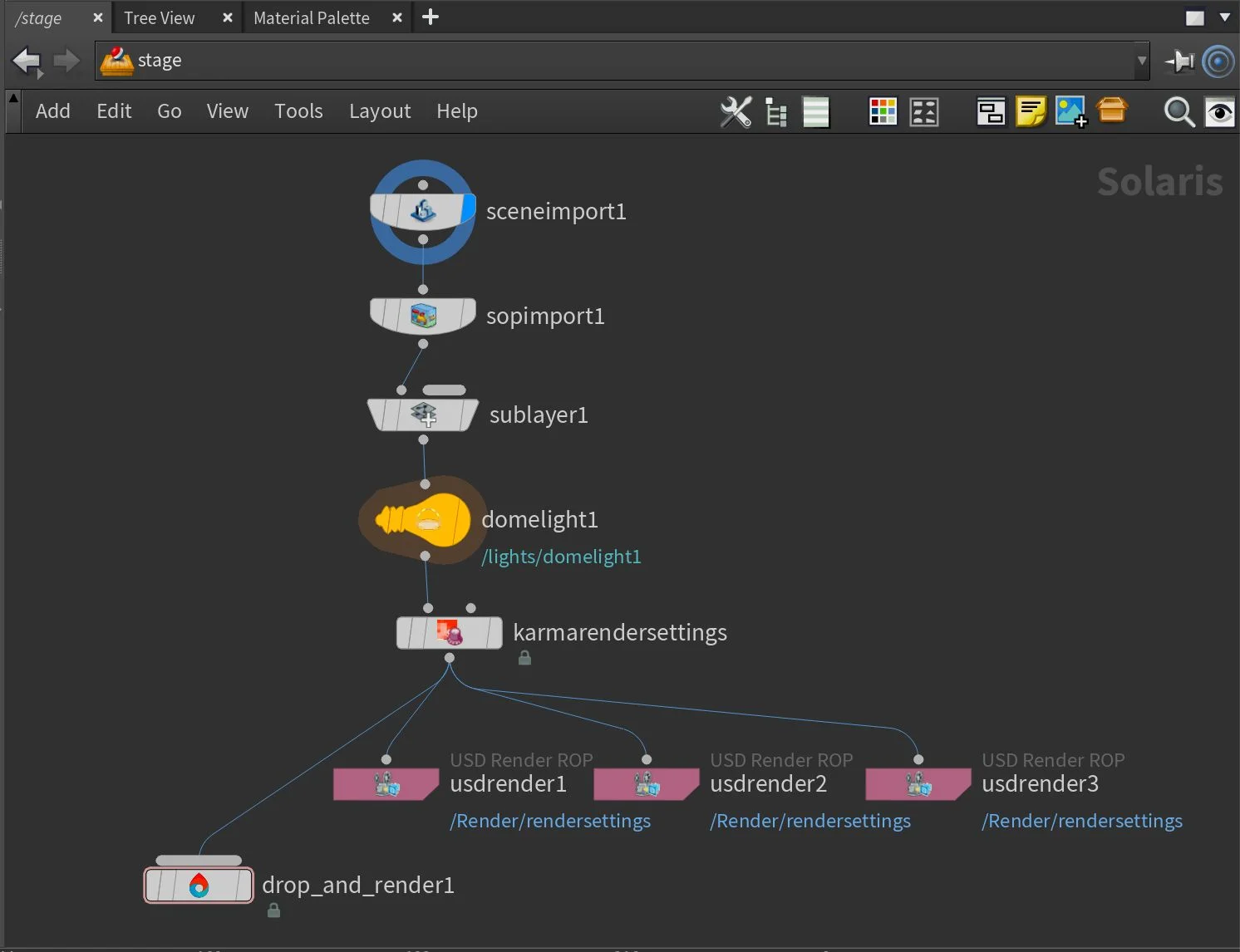The width and height of the screenshot is (1240, 952).
Task: Click the sopimport1 node label
Action: [x=545, y=317]
